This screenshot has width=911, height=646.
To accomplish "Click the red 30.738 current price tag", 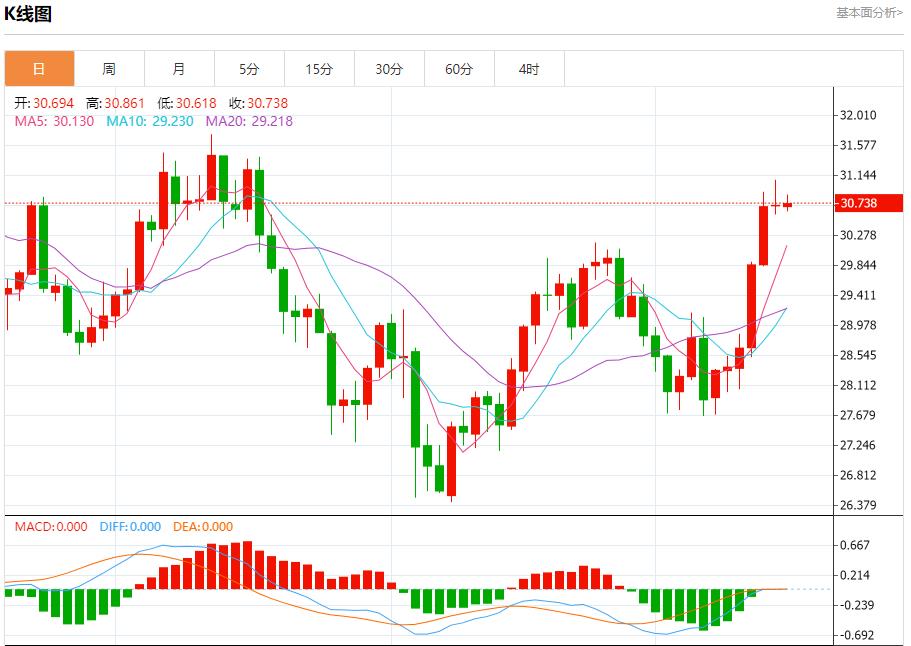I will click(859, 203).
